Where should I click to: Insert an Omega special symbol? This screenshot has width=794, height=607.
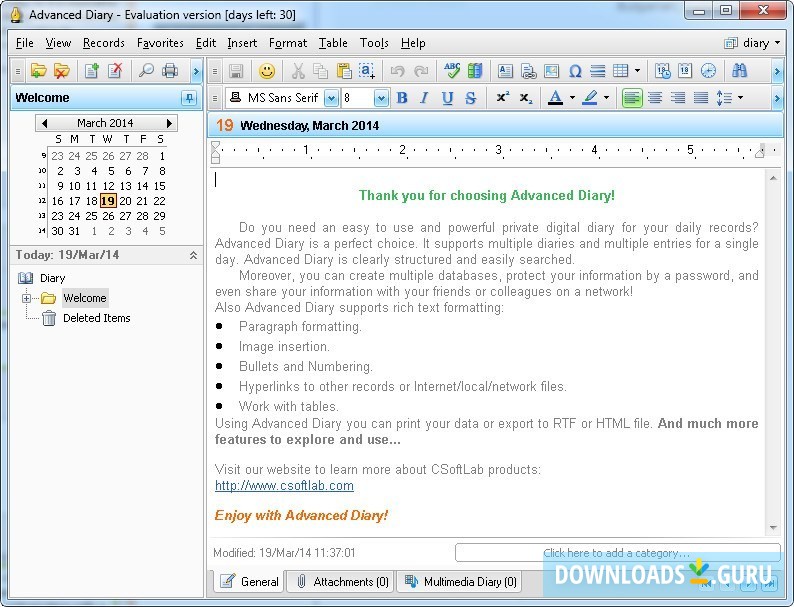tap(575, 71)
